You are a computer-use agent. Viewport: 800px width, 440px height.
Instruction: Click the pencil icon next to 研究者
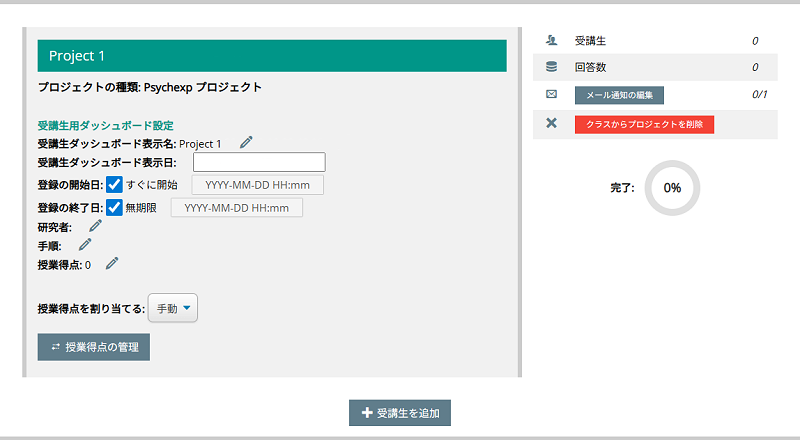[95, 226]
